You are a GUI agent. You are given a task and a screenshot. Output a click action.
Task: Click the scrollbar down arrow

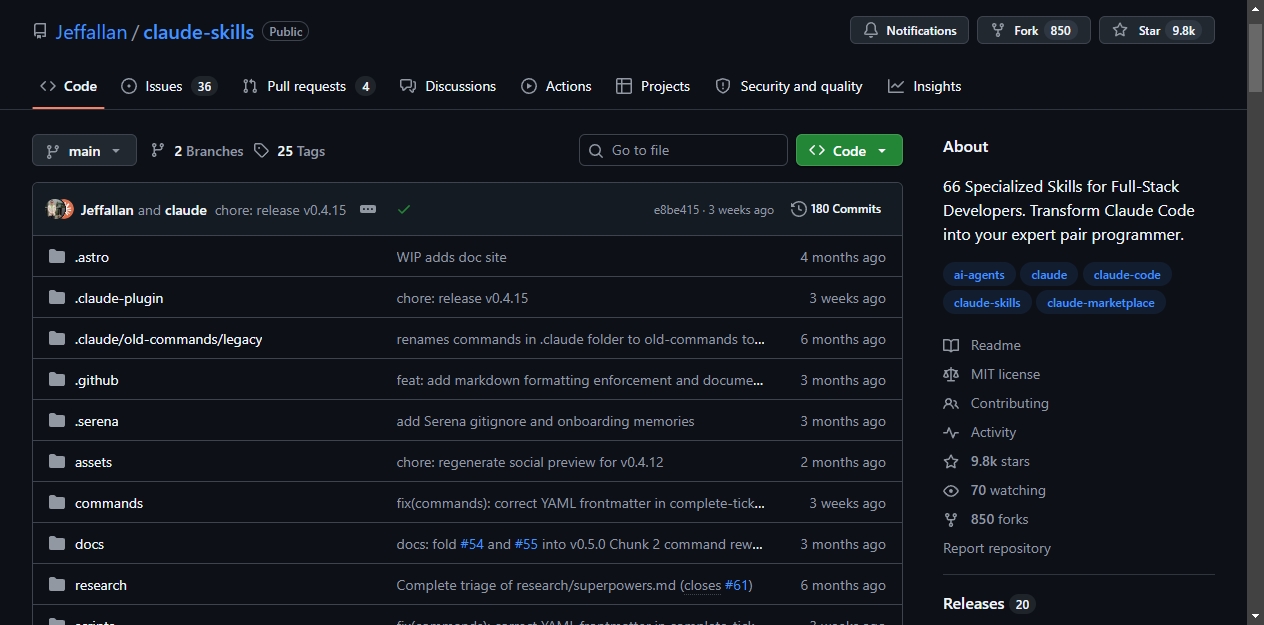coord(1255,616)
